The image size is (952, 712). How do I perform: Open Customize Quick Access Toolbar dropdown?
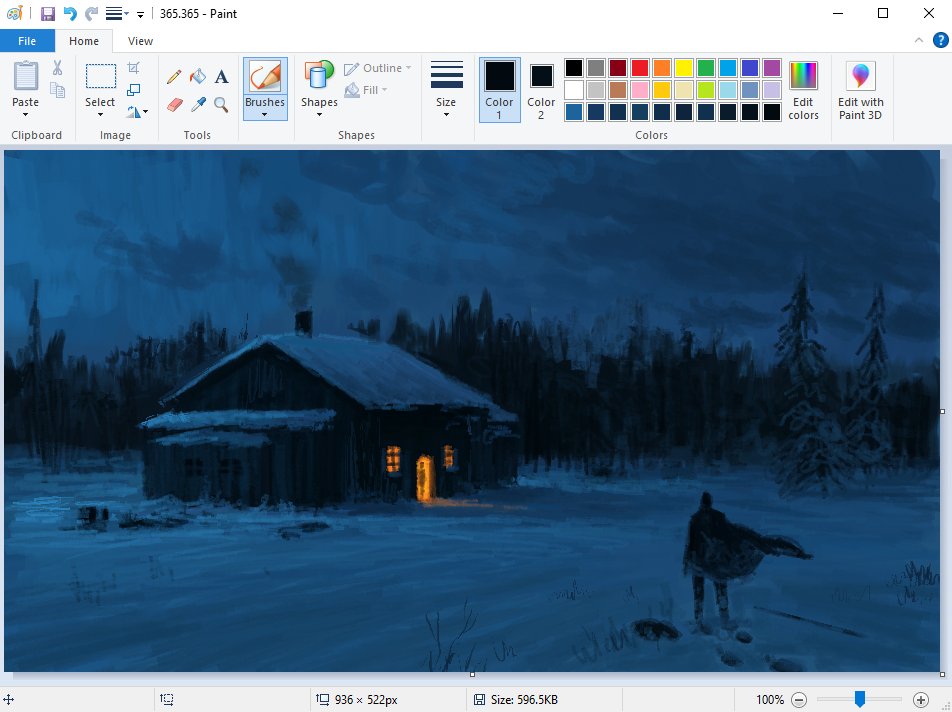point(140,14)
